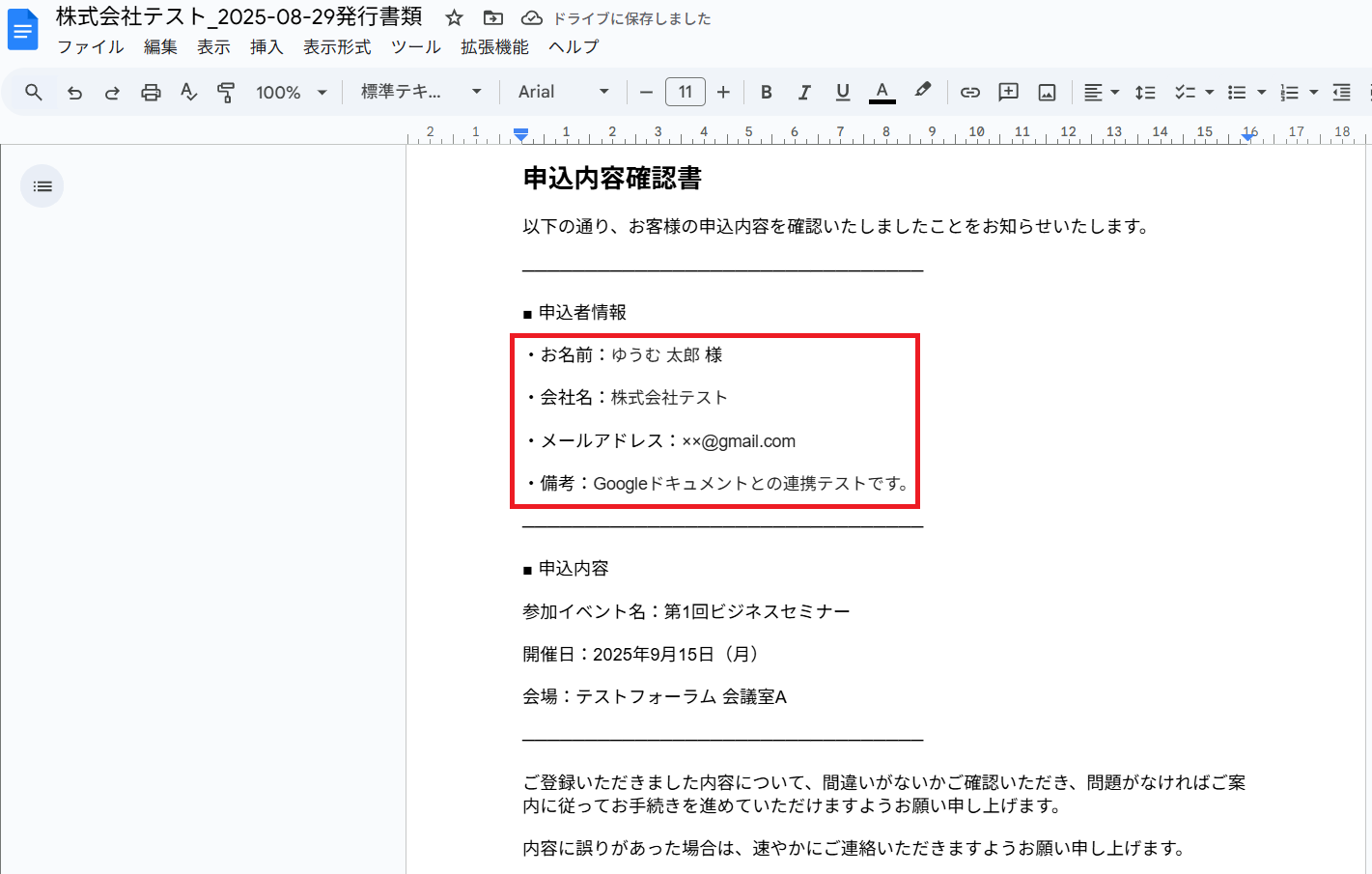This screenshot has width=1372, height=874.
Task: Open the ツール menu
Action: click(x=416, y=47)
